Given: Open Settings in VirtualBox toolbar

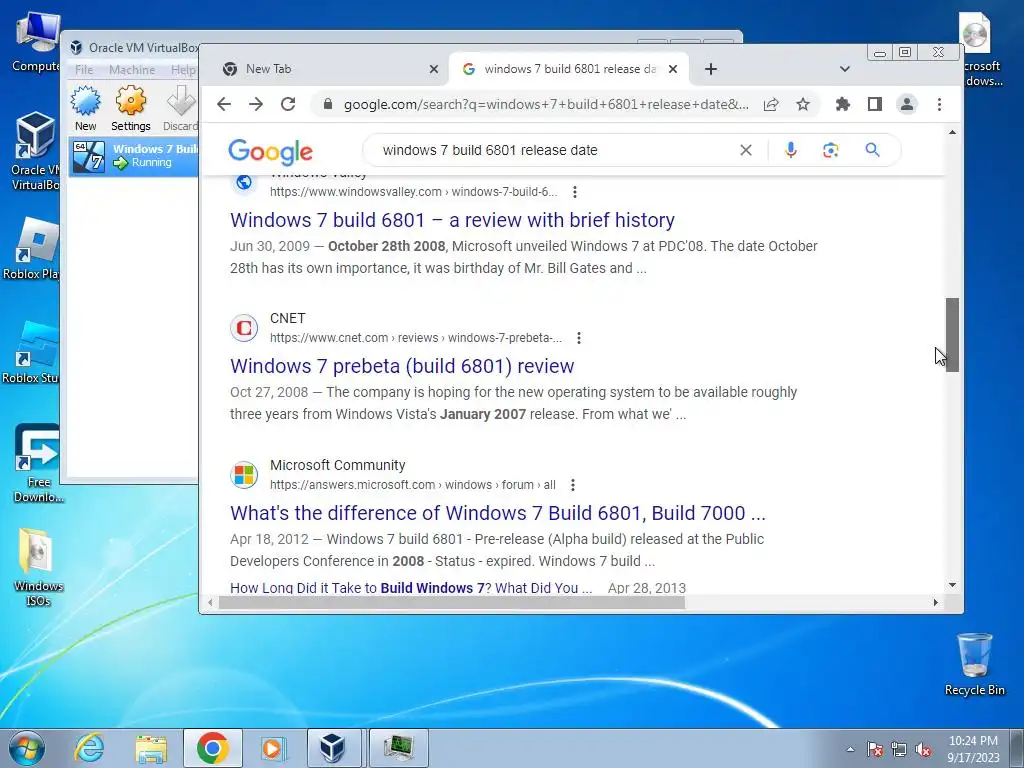Looking at the screenshot, I should pyautogui.click(x=131, y=108).
